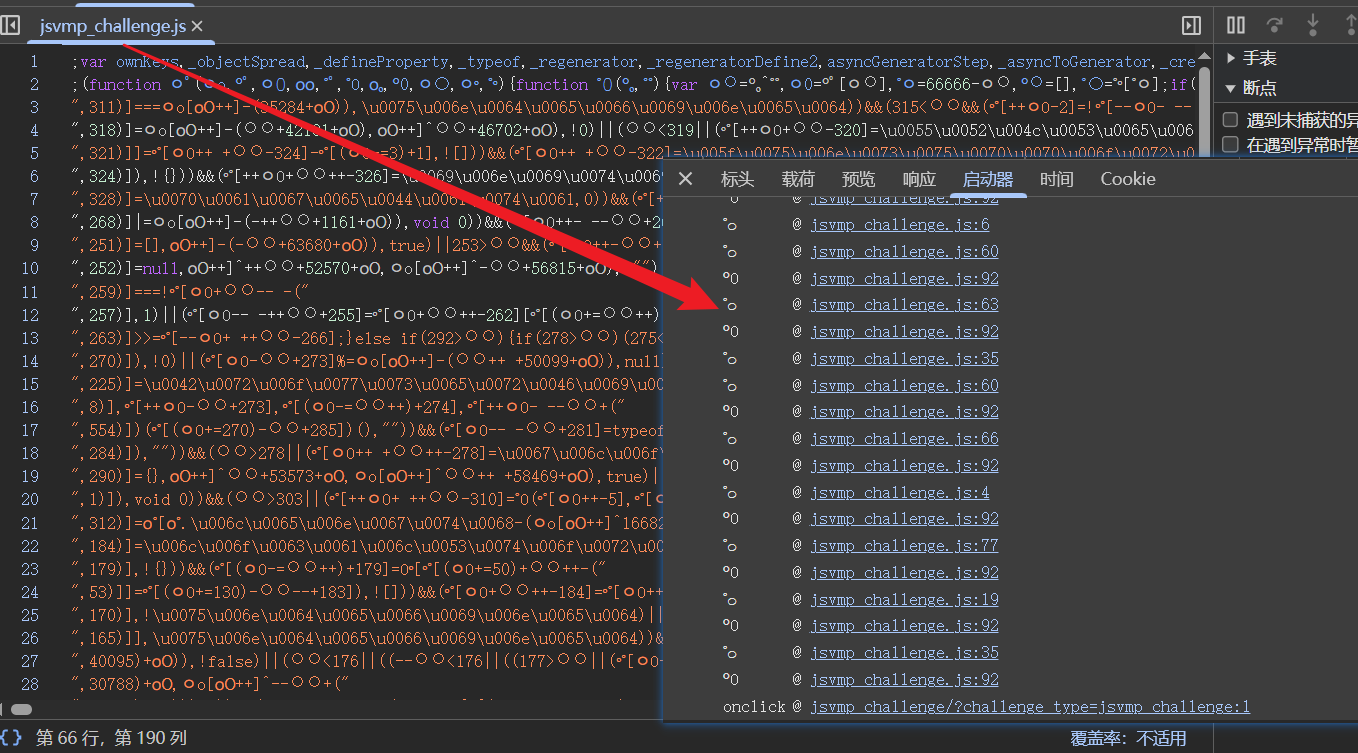Click the pretty print braces icon
The width and height of the screenshot is (1358, 753).
[x=11, y=738]
